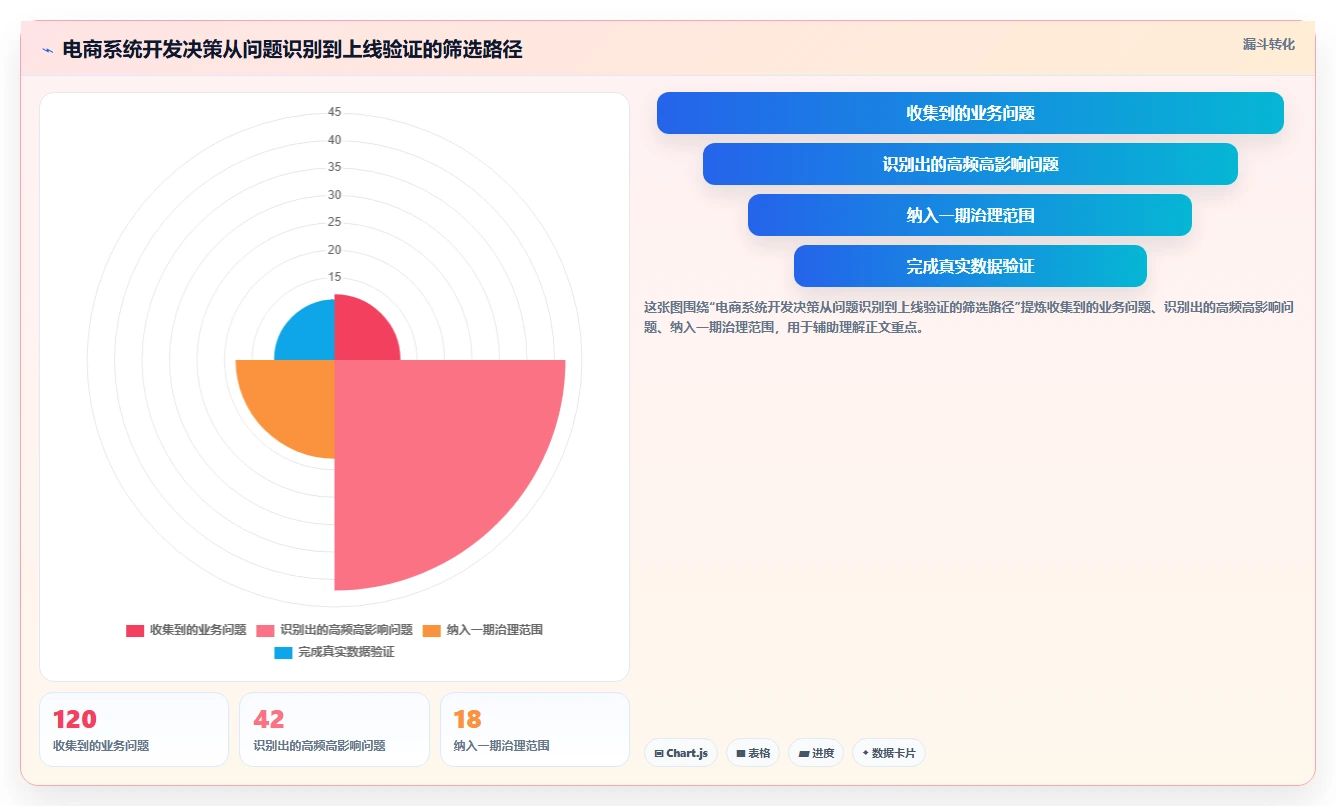Click the lightning icon beside the title
This screenshot has height=806, width=1336.
pos(47,50)
